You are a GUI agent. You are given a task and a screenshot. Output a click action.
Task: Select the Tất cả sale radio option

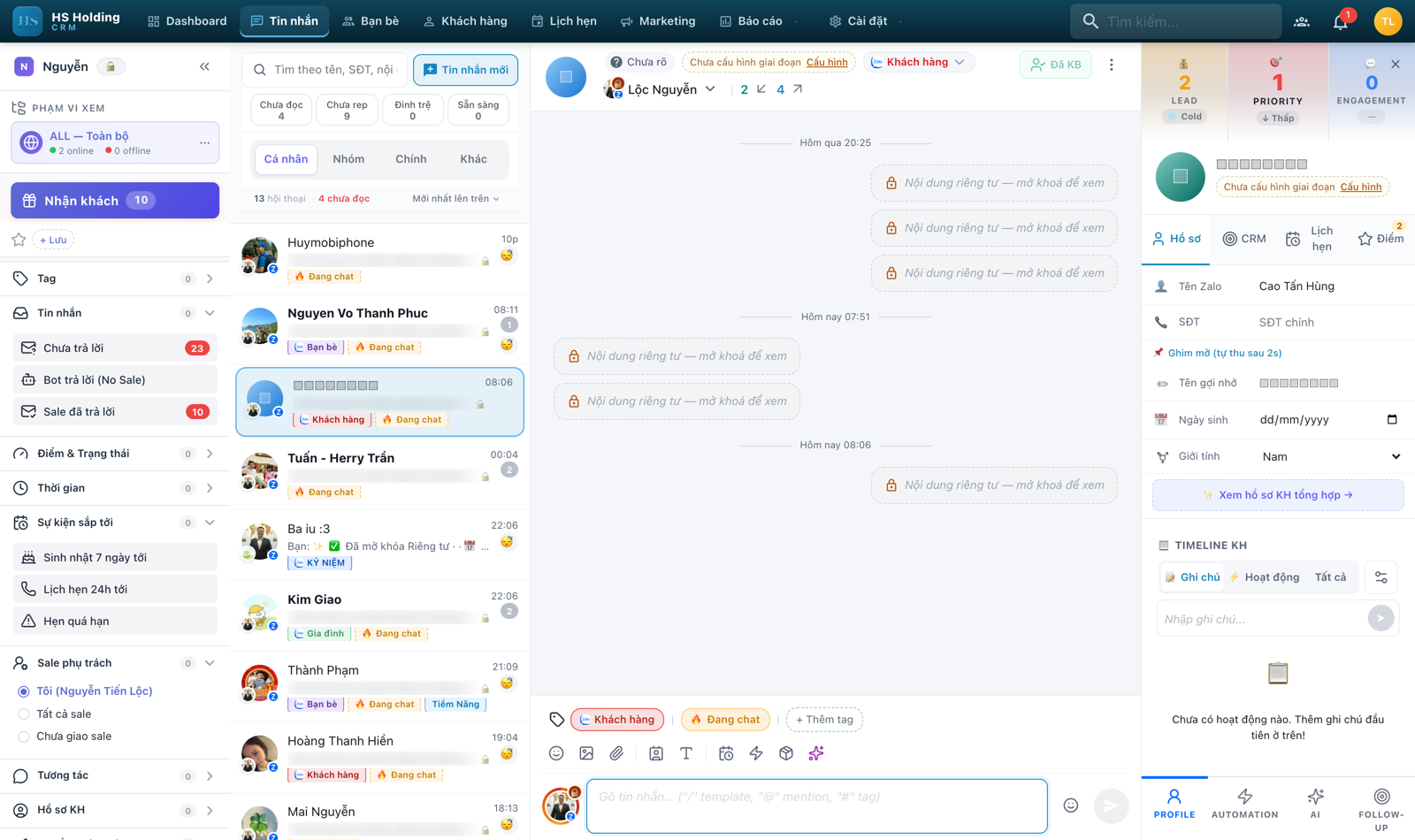[x=24, y=714]
